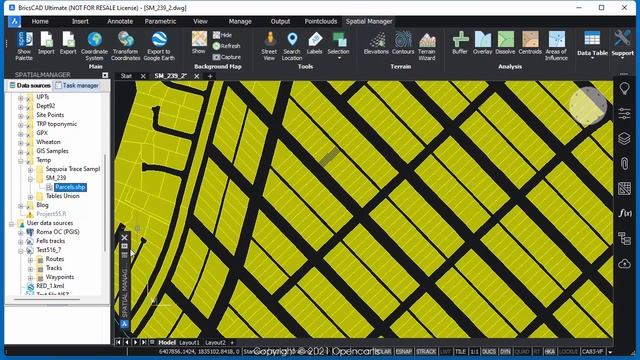Viewport: 640px width, 360px height.
Task: Click the Look From view widget
Action: pos(587,106)
